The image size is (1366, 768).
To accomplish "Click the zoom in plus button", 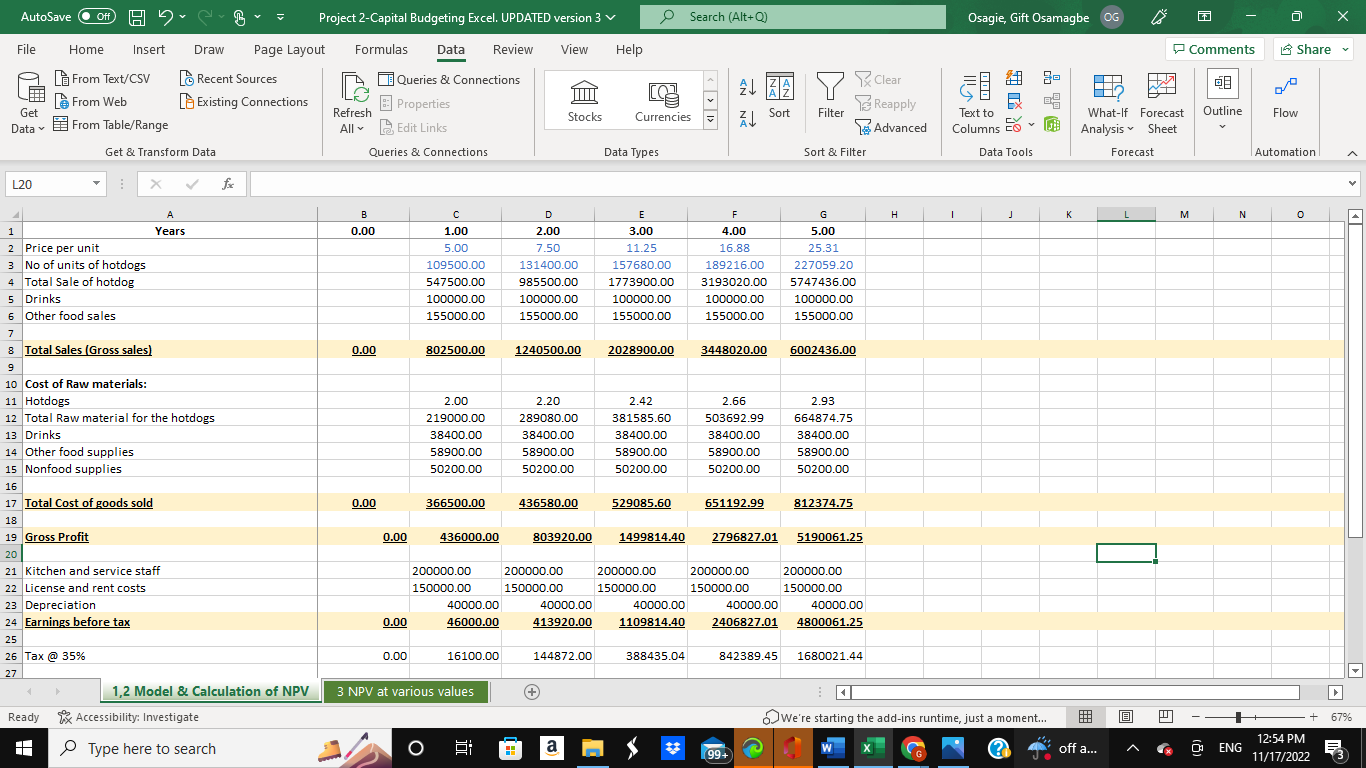I will (x=1313, y=717).
